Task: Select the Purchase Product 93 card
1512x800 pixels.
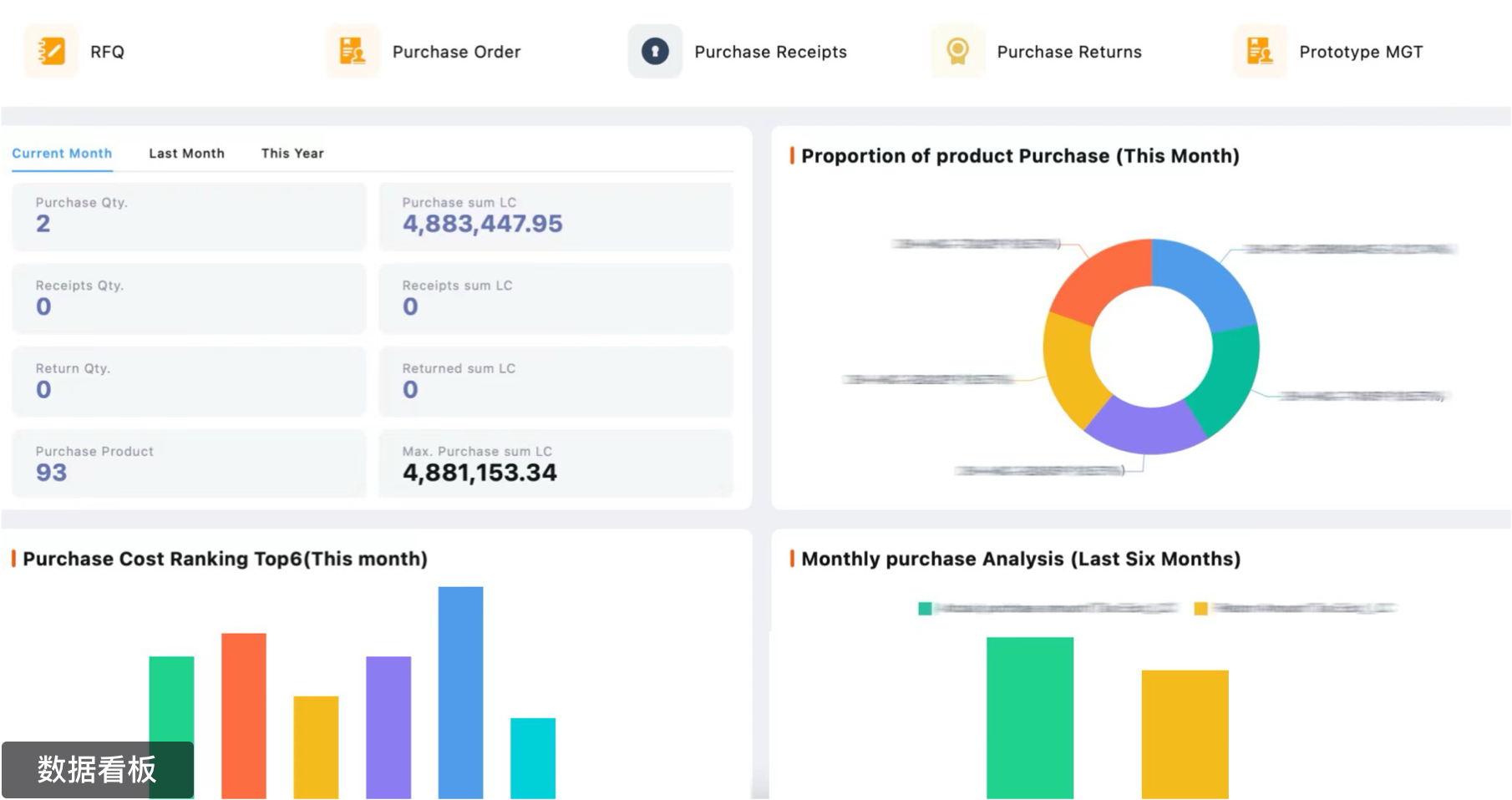Action: tap(189, 463)
